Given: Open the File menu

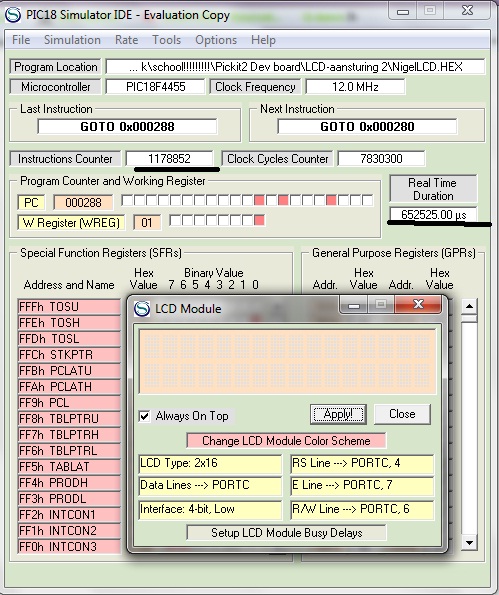Looking at the screenshot, I should click(21, 40).
